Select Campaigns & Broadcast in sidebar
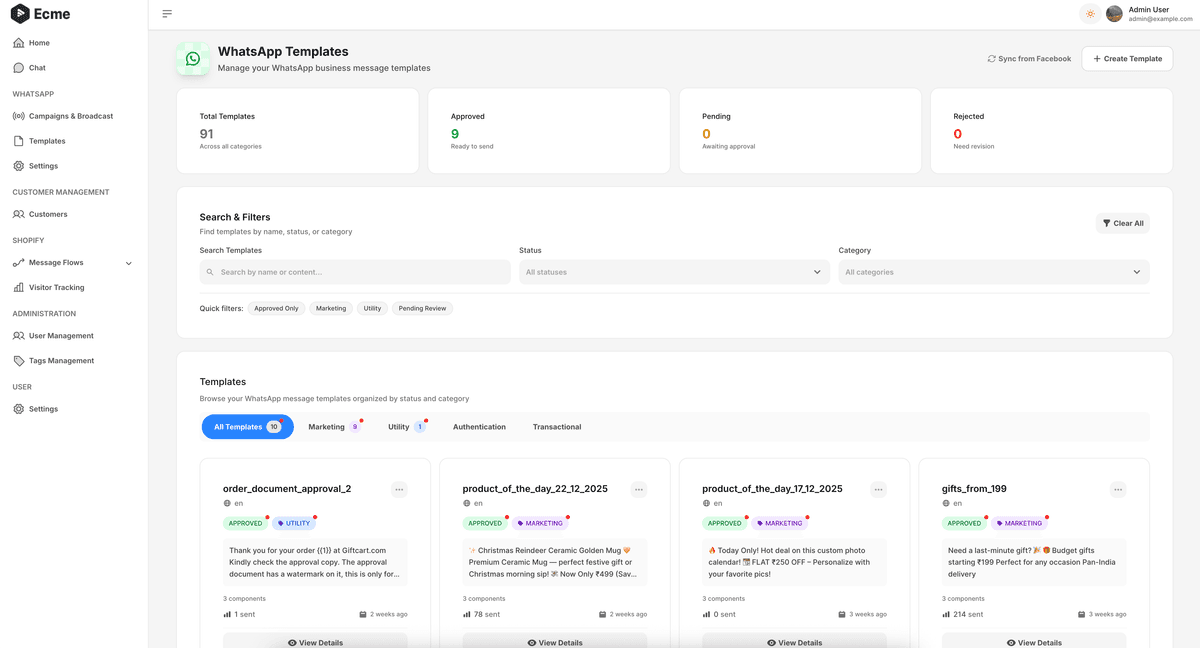Image resolution: width=1200 pixels, height=648 pixels. click(x=70, y=116)
